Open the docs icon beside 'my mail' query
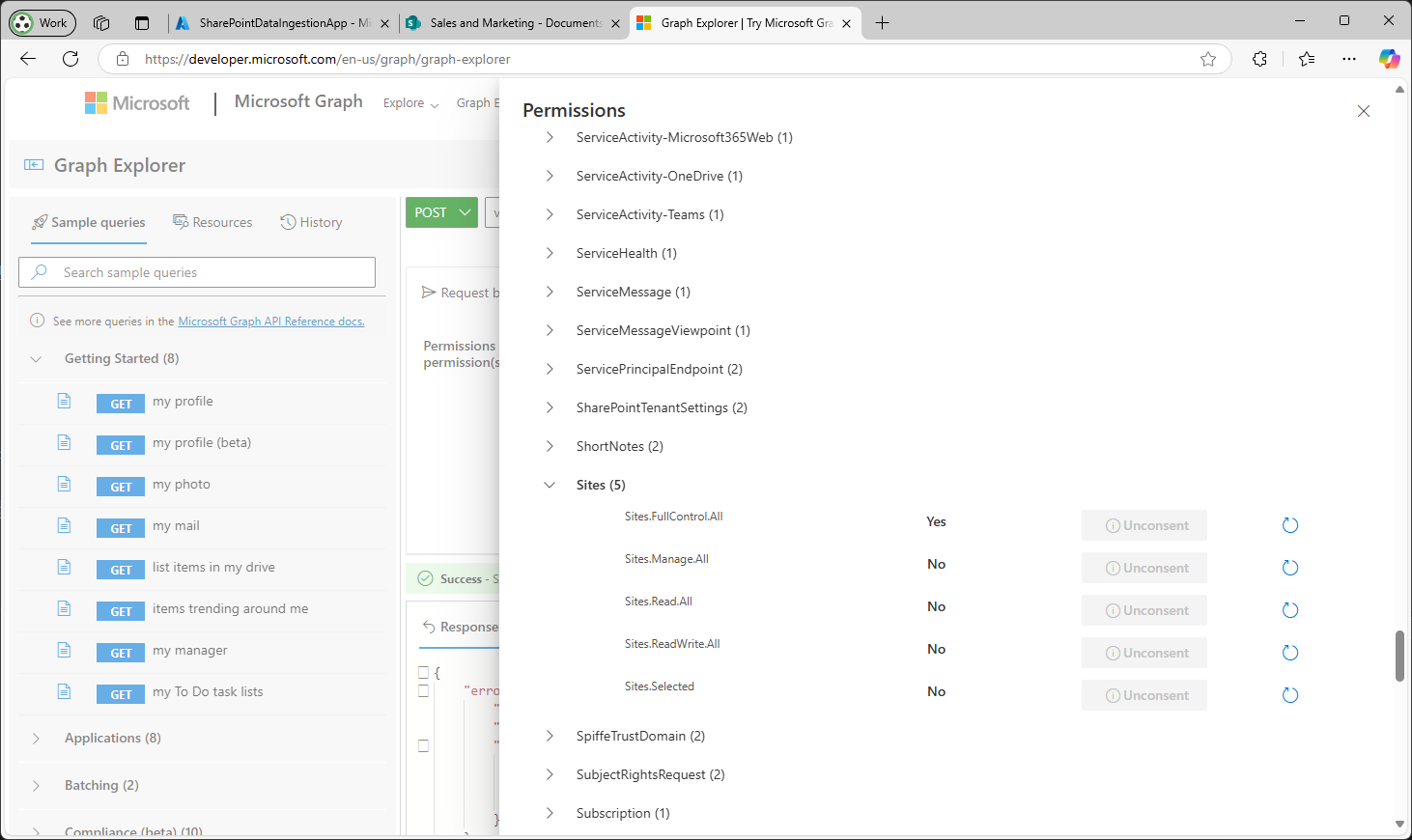This screenshot has width=1412, height=840. tap(64, 527)
